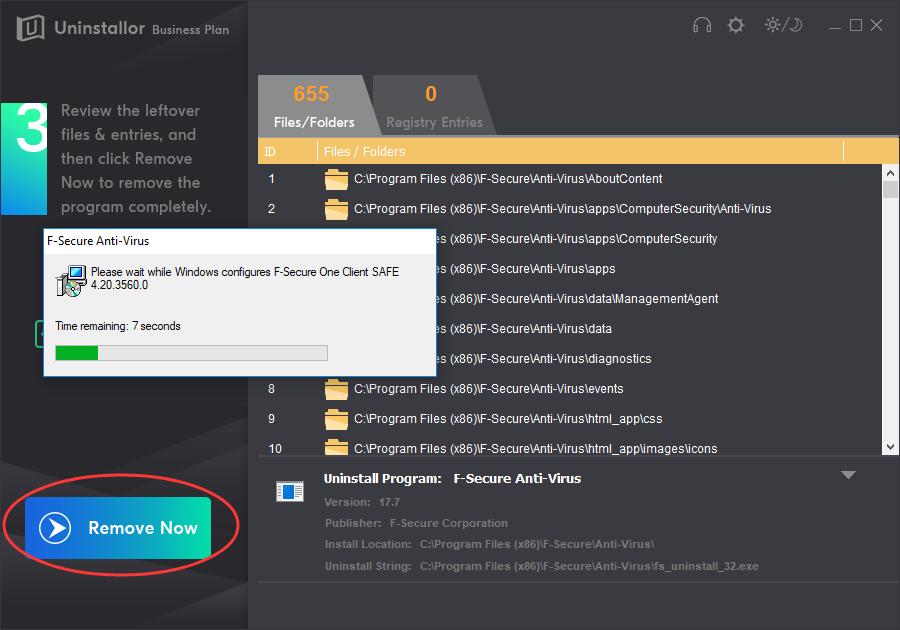
Task: Click folder icon for ComputerSecurity\Anti-Virus row
Action: pos(336,209)
